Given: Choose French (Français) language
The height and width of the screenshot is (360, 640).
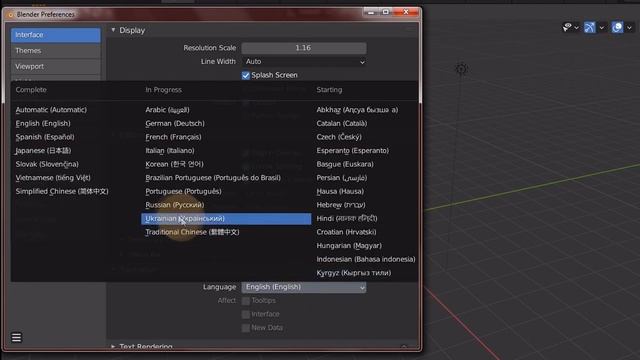Looking at the screenshot, I should tap(173, 137).
